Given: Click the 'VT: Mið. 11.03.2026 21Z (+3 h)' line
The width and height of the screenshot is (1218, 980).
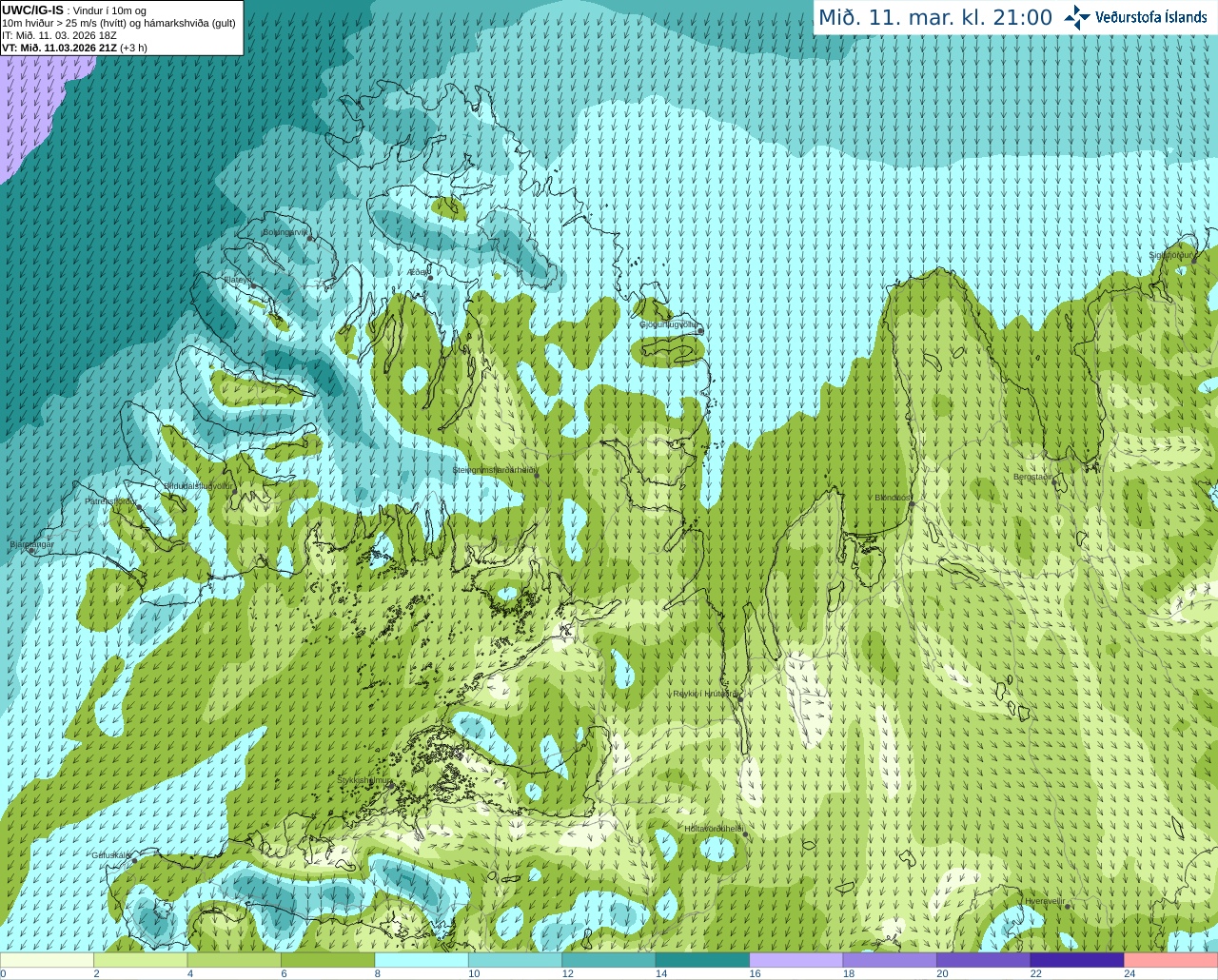Looking at the screenshot, I should (x=74, y=48).
